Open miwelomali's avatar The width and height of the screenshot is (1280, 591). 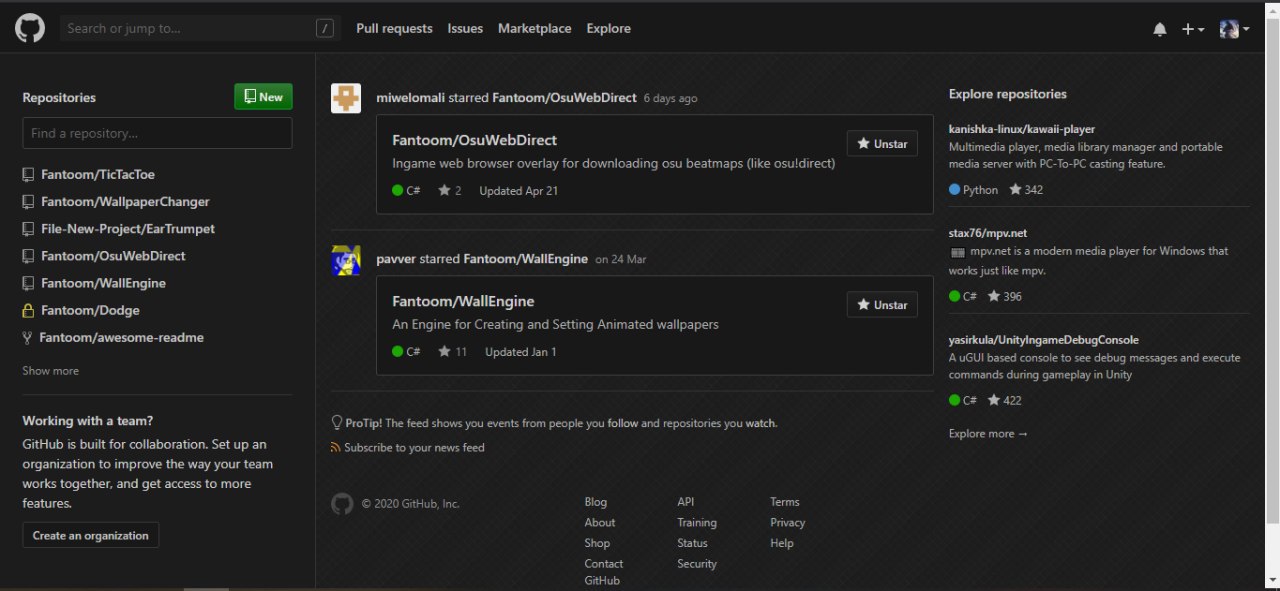click(346, 98)
